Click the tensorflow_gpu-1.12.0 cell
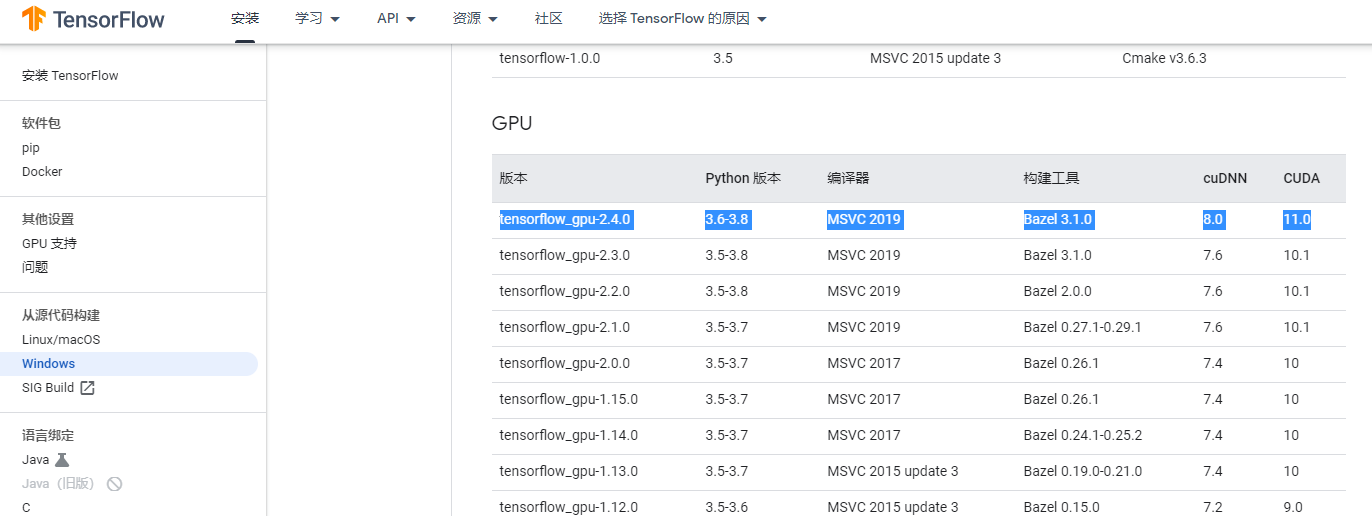1372x516 pixels. click(569, 507)
